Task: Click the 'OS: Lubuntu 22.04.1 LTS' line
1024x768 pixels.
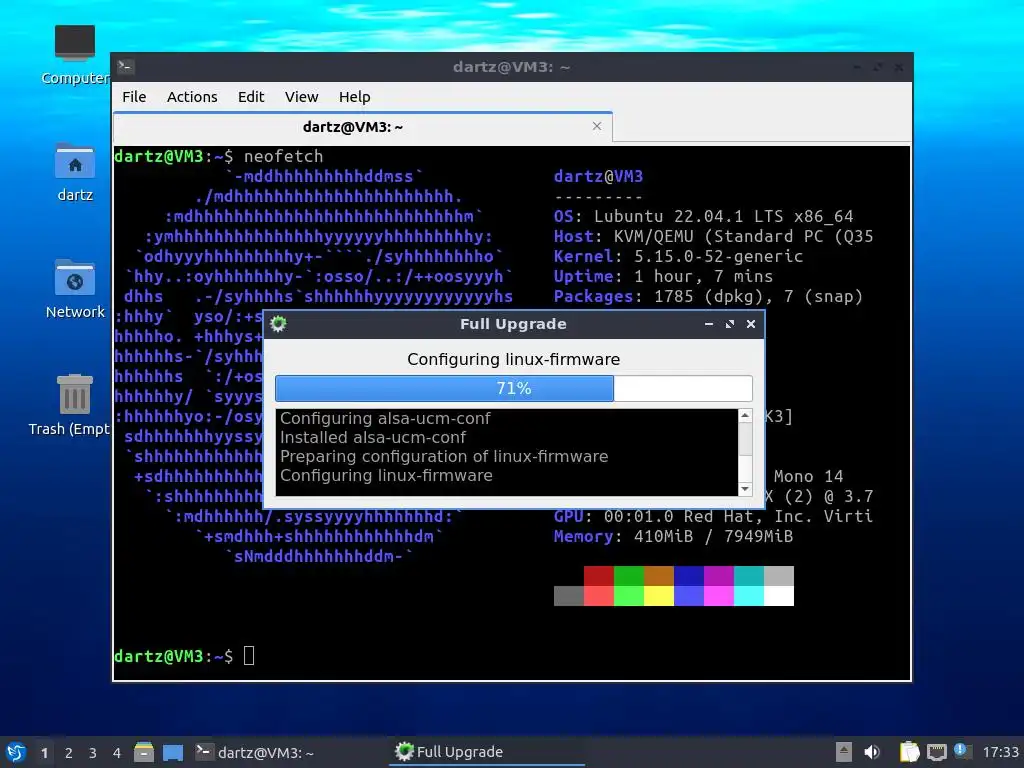Action: [703, 216]
